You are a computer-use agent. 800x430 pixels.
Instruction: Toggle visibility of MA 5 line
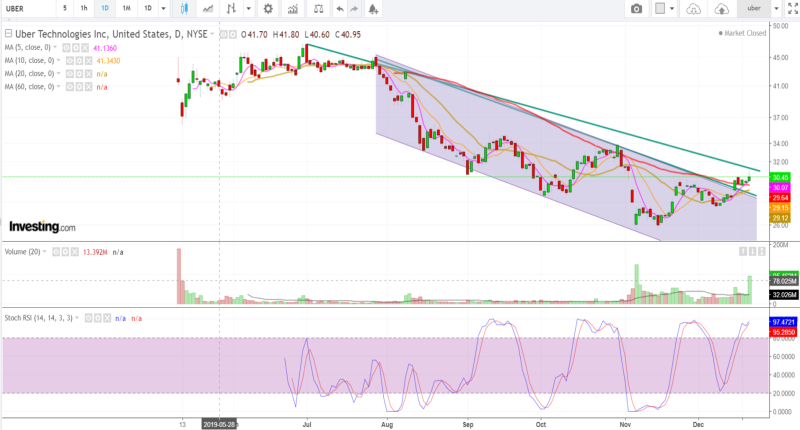click(66, 48)
